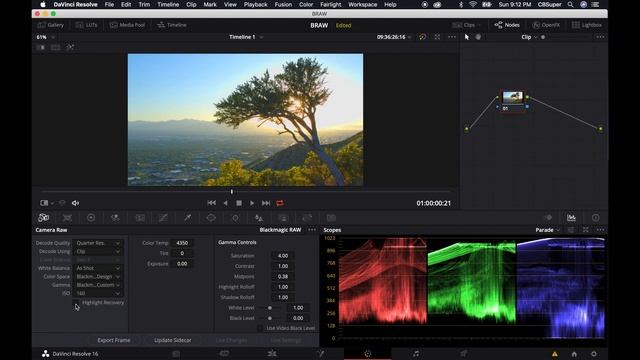Viewport: 640px width, 360px height.
Task: Open the Trim menu
Action: [144, 4]
